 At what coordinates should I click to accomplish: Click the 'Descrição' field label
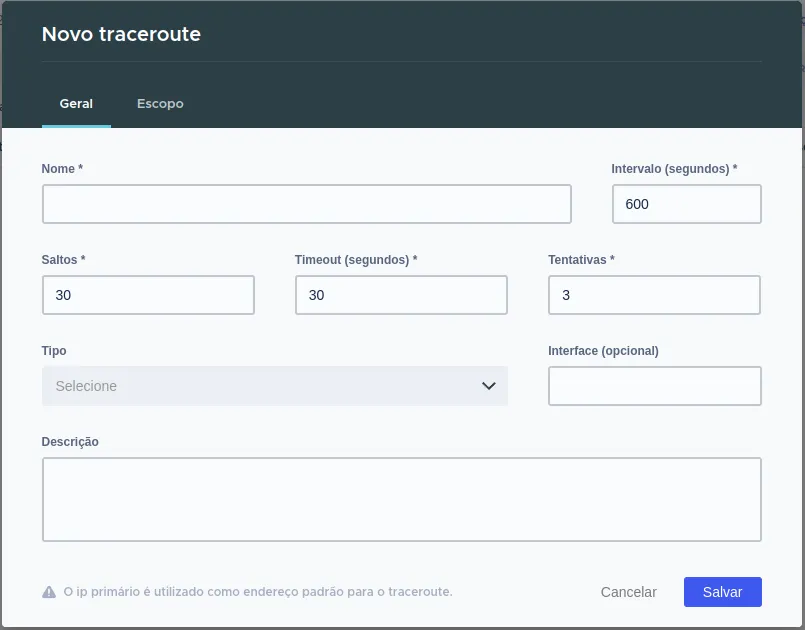[x=70, y=442]
